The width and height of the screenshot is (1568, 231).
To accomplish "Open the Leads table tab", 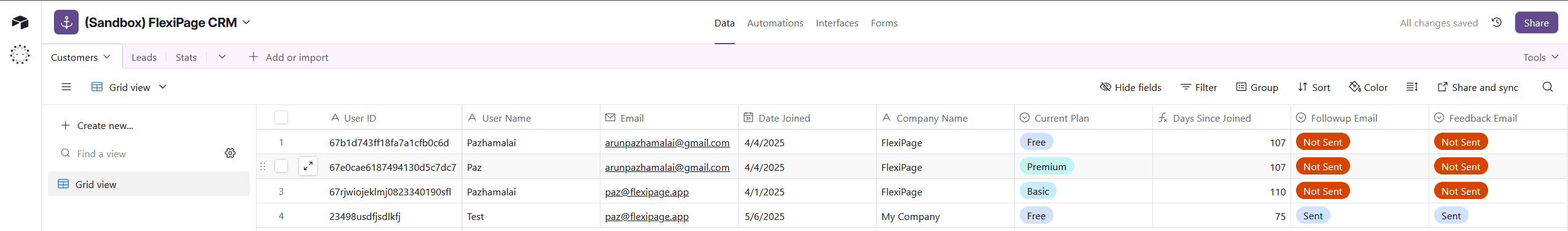I will click(144, 57).
